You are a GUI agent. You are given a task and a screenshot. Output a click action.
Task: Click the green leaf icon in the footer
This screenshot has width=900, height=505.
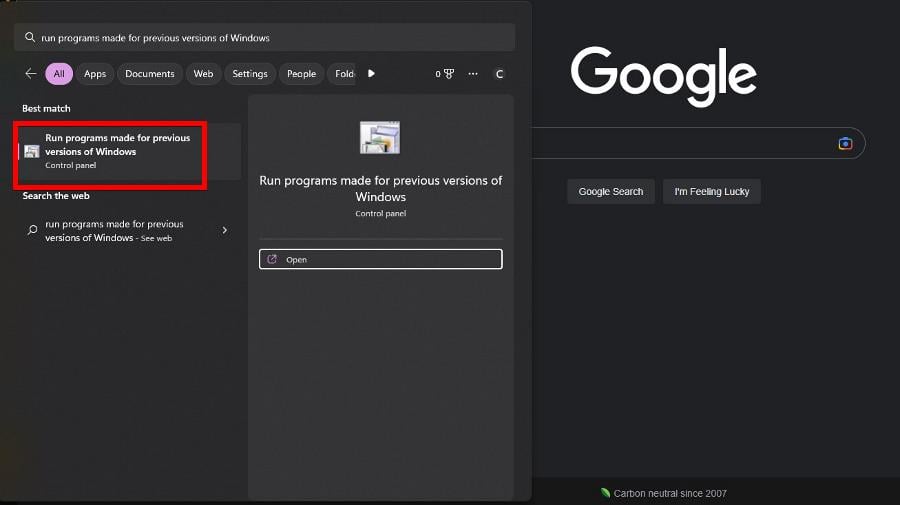click(x=605, y=493)
